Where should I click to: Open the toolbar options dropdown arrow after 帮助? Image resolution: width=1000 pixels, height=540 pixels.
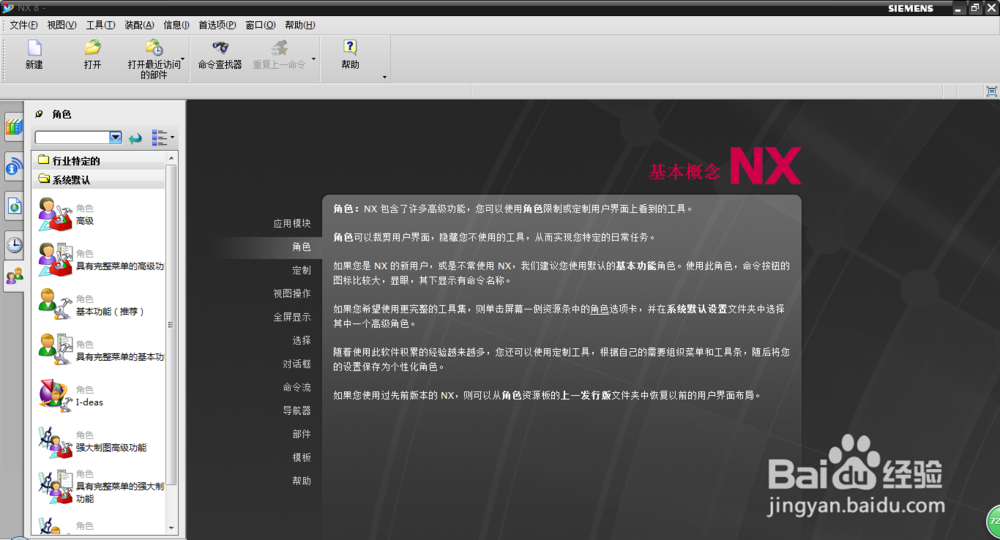tap(384, 77)
